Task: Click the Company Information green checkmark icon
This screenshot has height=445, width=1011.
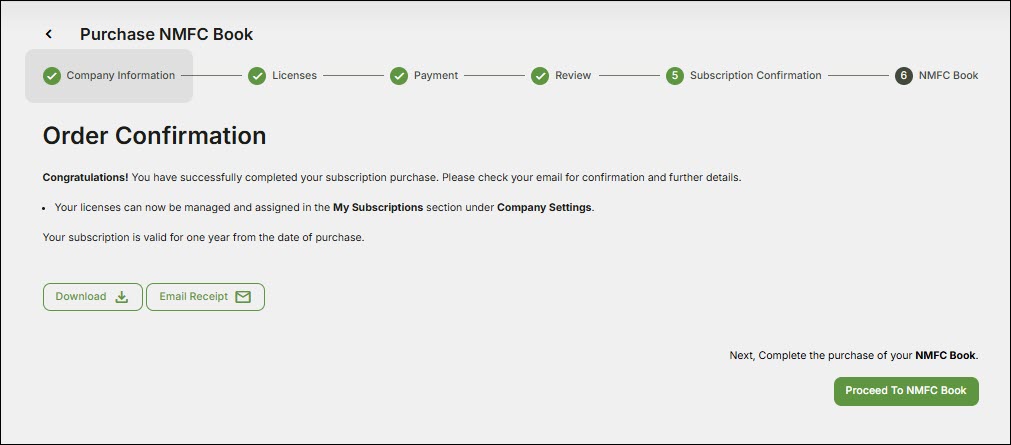Action: [x=52, y=76]
